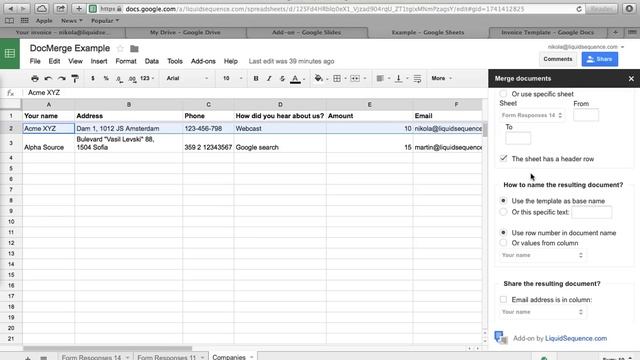Click the blue Share button

pos(600,59)
